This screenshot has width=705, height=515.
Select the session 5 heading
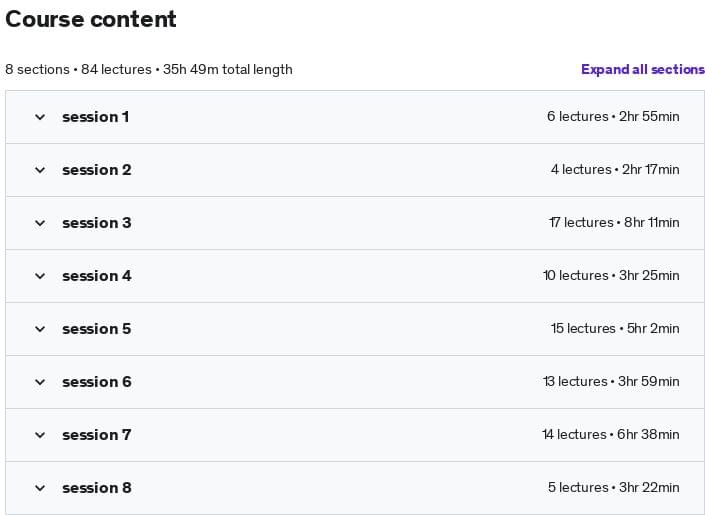pos(97,329)
